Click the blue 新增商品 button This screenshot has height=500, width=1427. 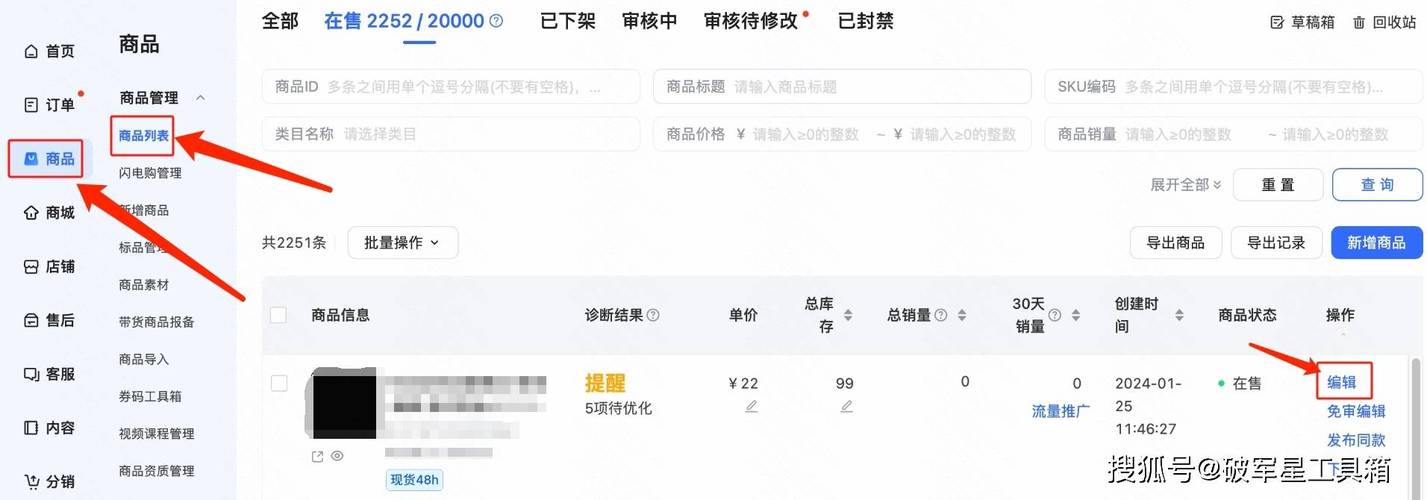coord(1375,242)
